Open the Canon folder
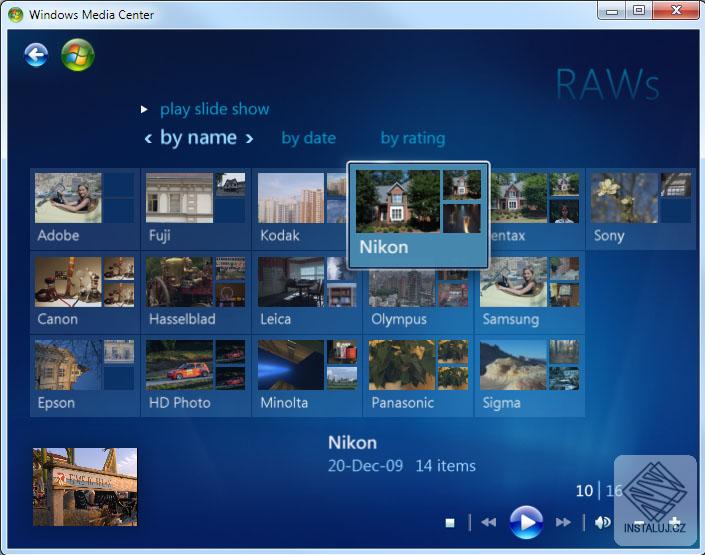Screen dimensions: 705x555 tap(85, 293)
